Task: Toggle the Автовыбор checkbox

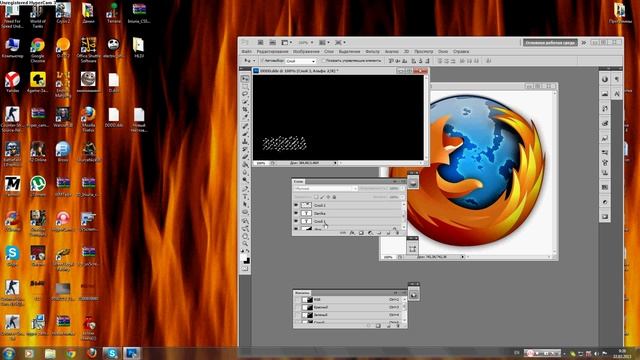Action: 262,60
